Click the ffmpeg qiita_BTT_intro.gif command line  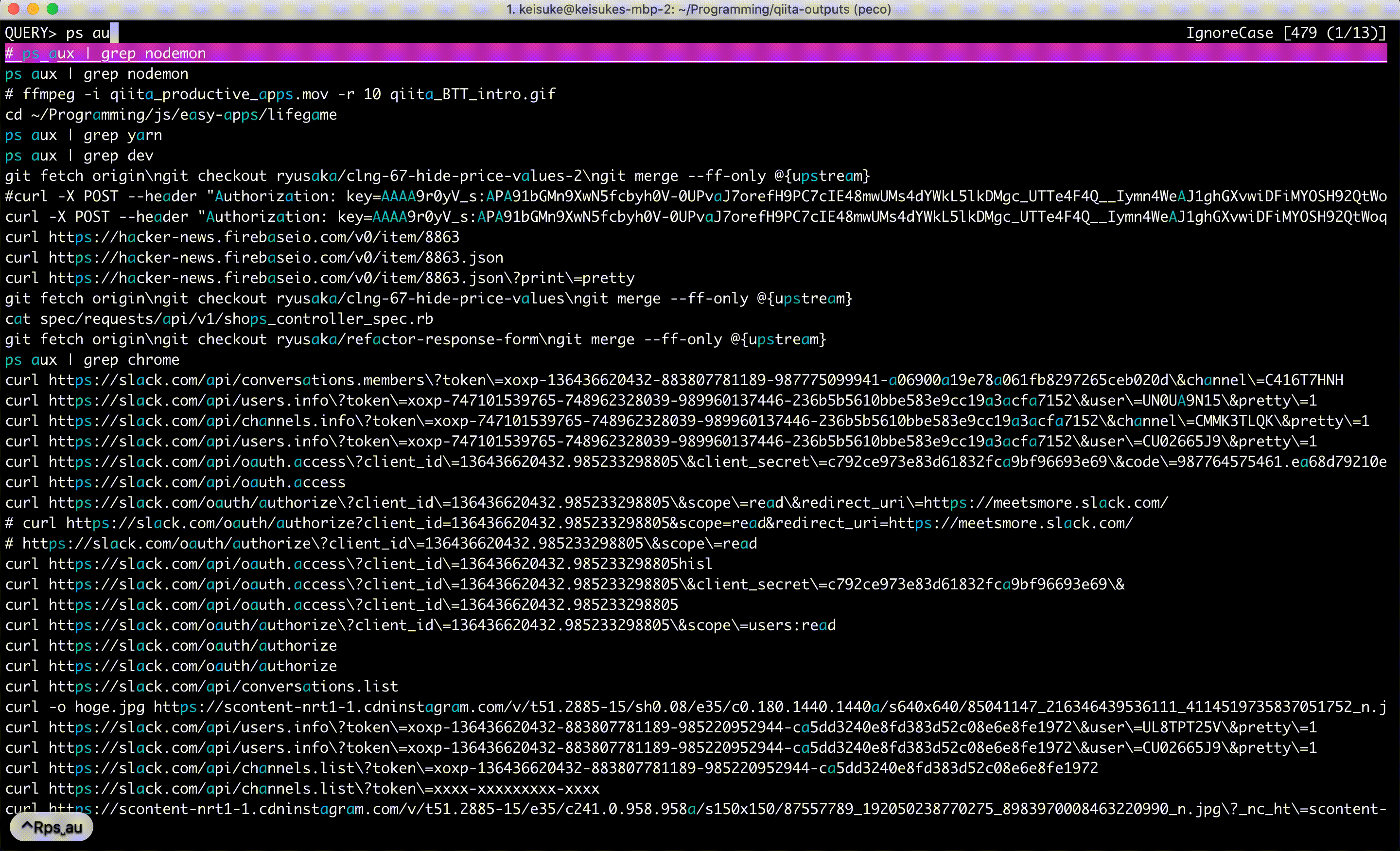click(280, 94)
